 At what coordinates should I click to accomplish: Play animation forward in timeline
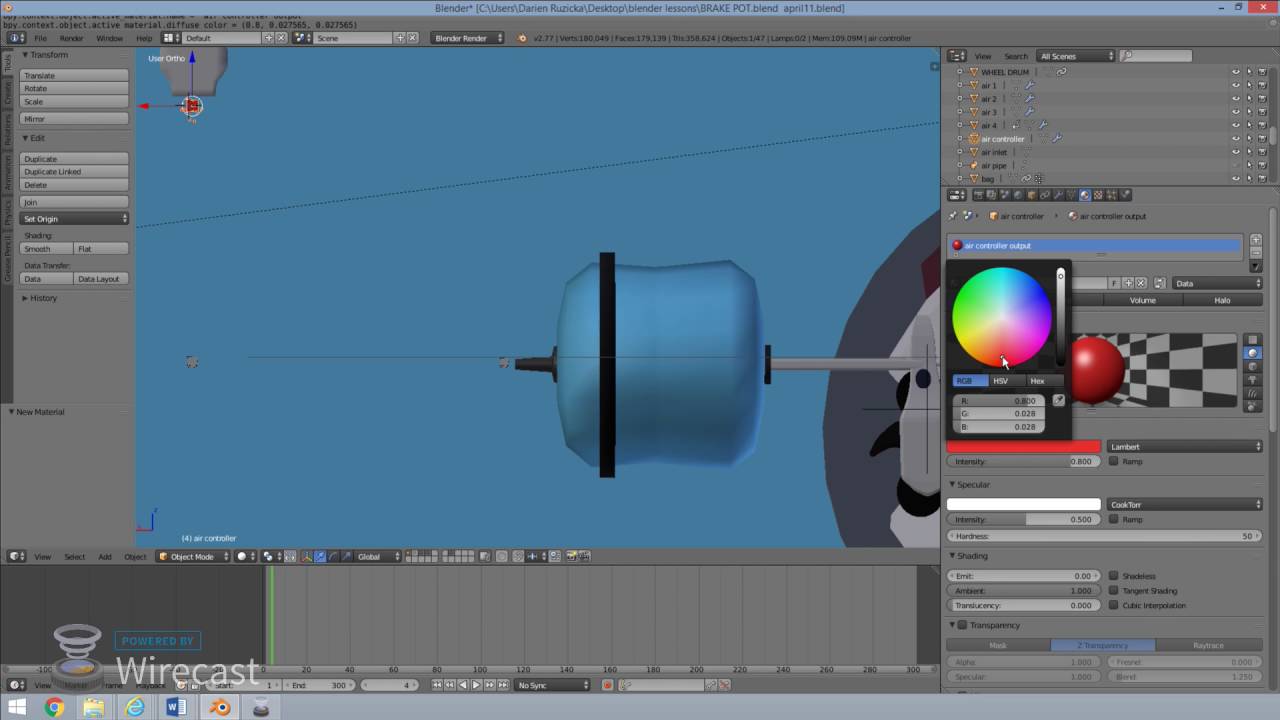click(476, 685)
